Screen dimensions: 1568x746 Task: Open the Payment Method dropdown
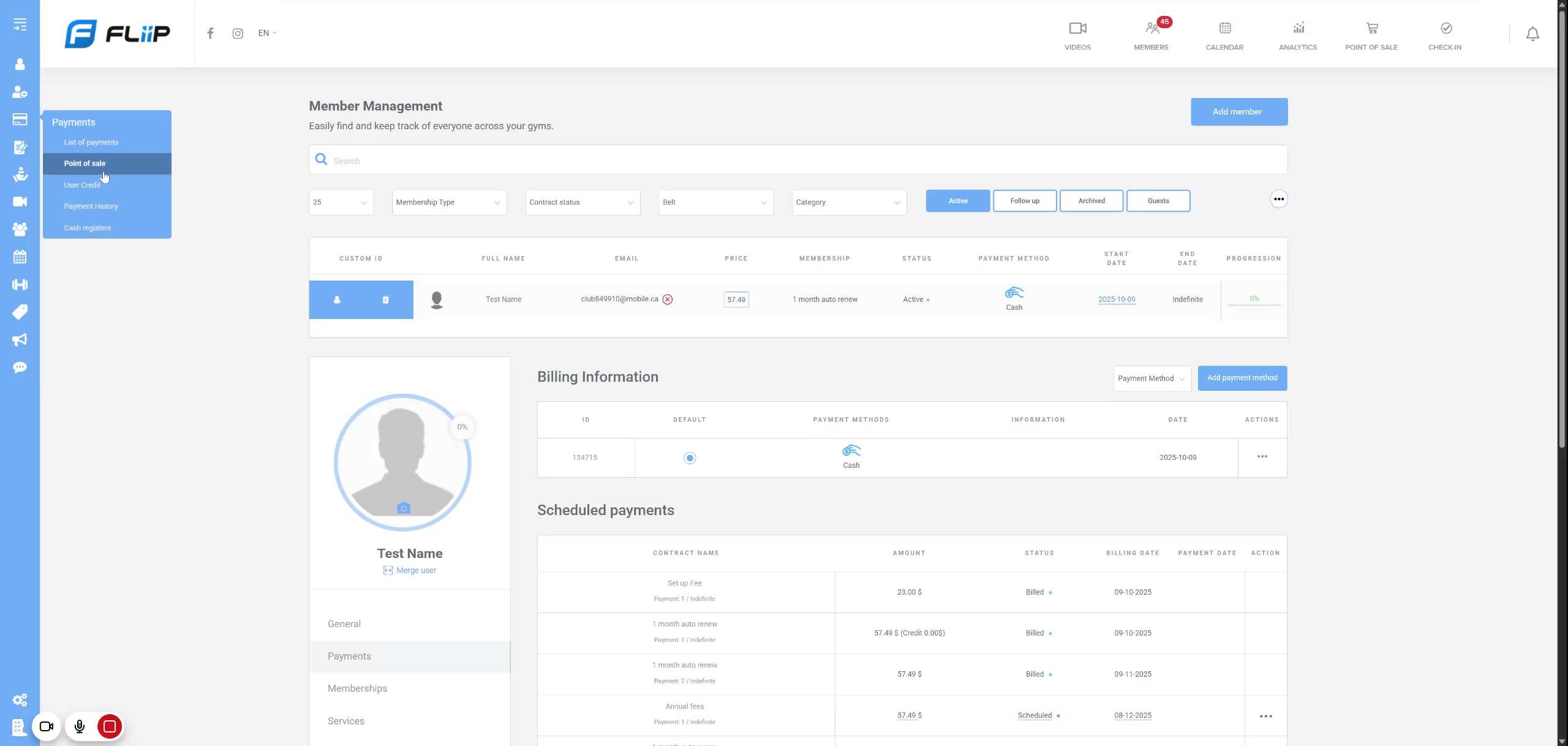[1152, 379]
